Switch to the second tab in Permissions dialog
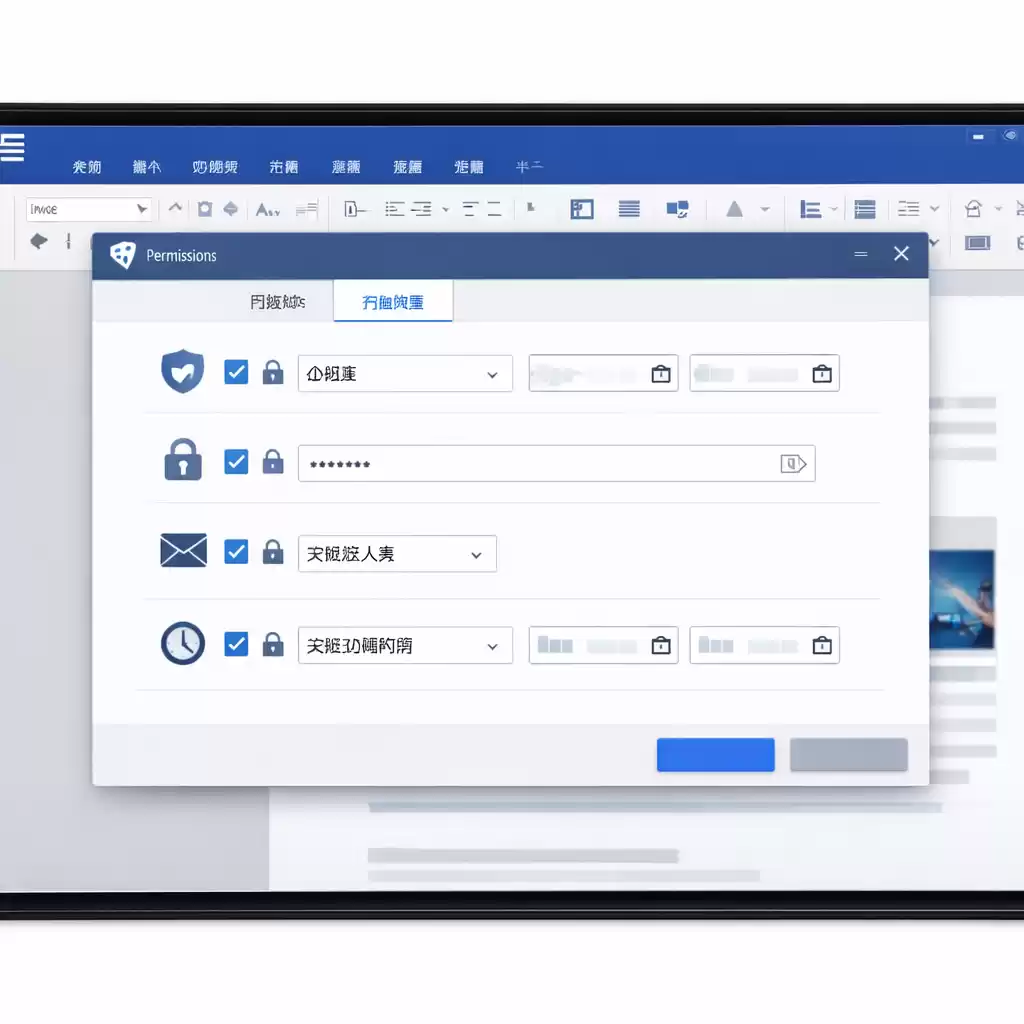 tap(393, 300)
